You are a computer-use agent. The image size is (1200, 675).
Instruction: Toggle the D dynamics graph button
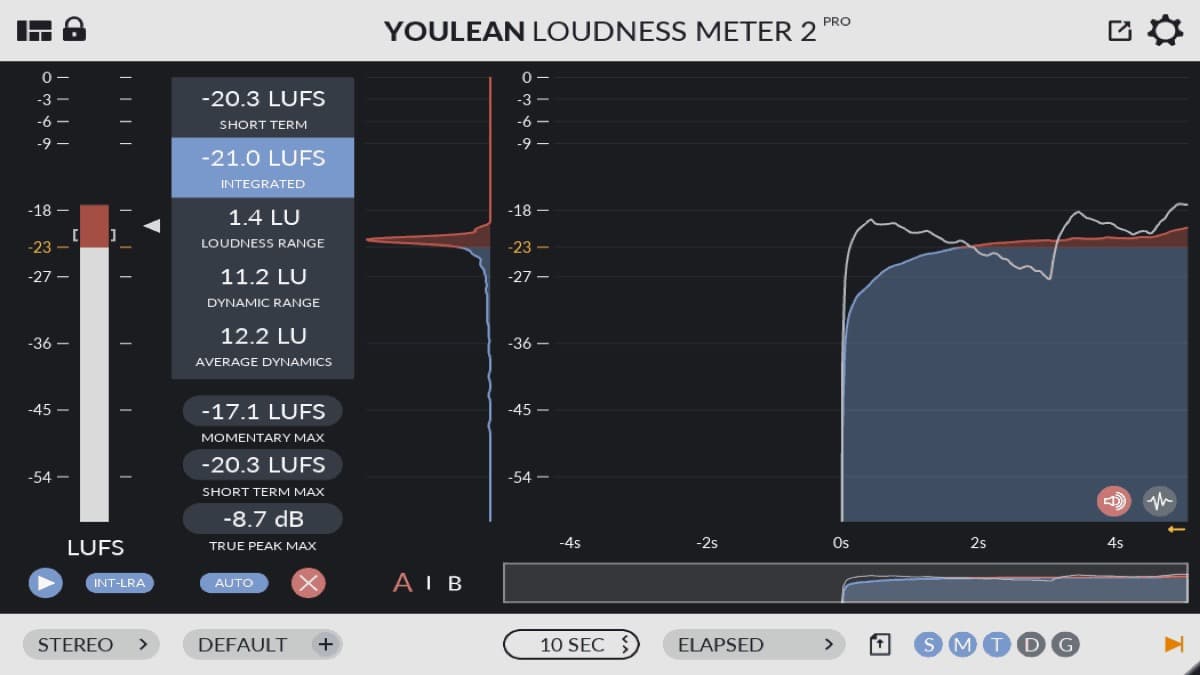point(1031,645)
